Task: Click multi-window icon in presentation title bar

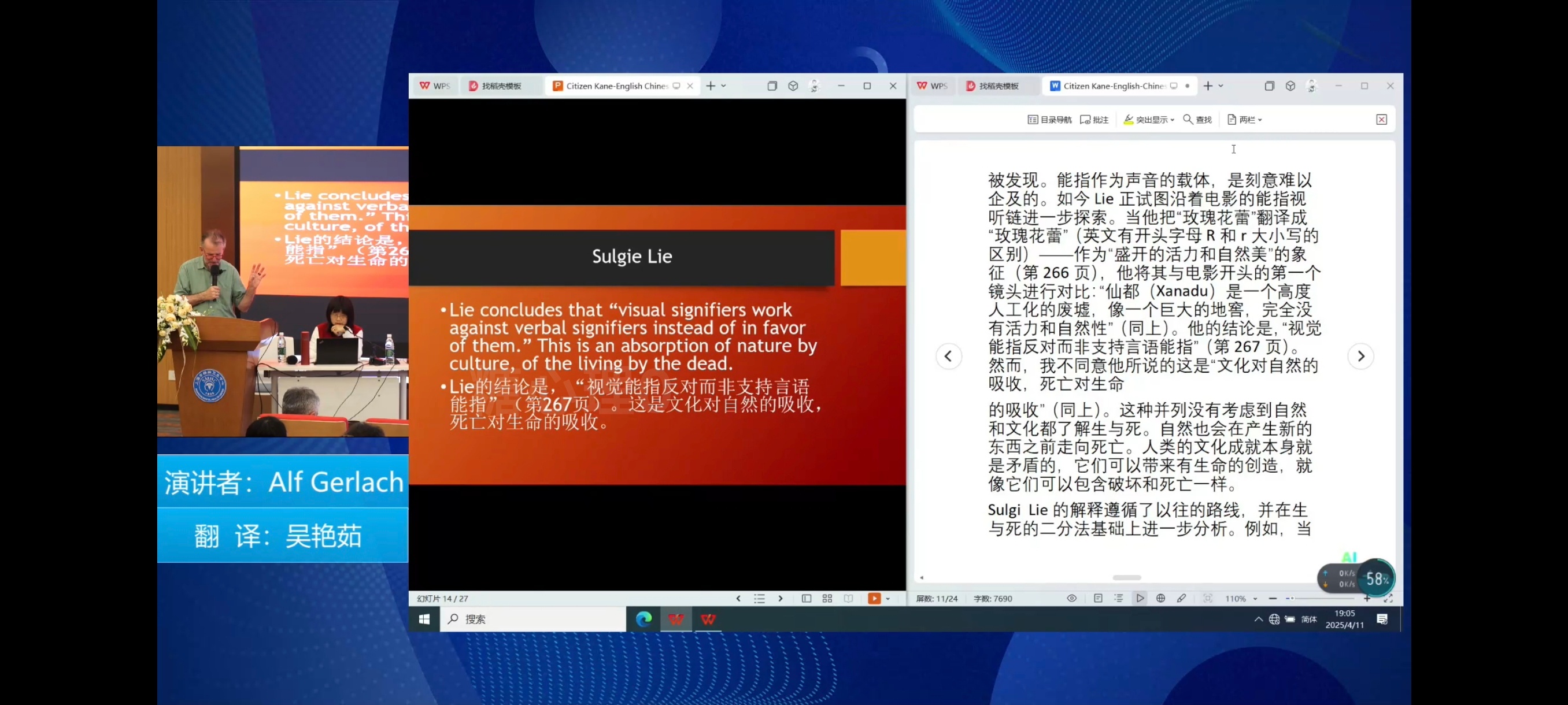Action: (772, 86)
